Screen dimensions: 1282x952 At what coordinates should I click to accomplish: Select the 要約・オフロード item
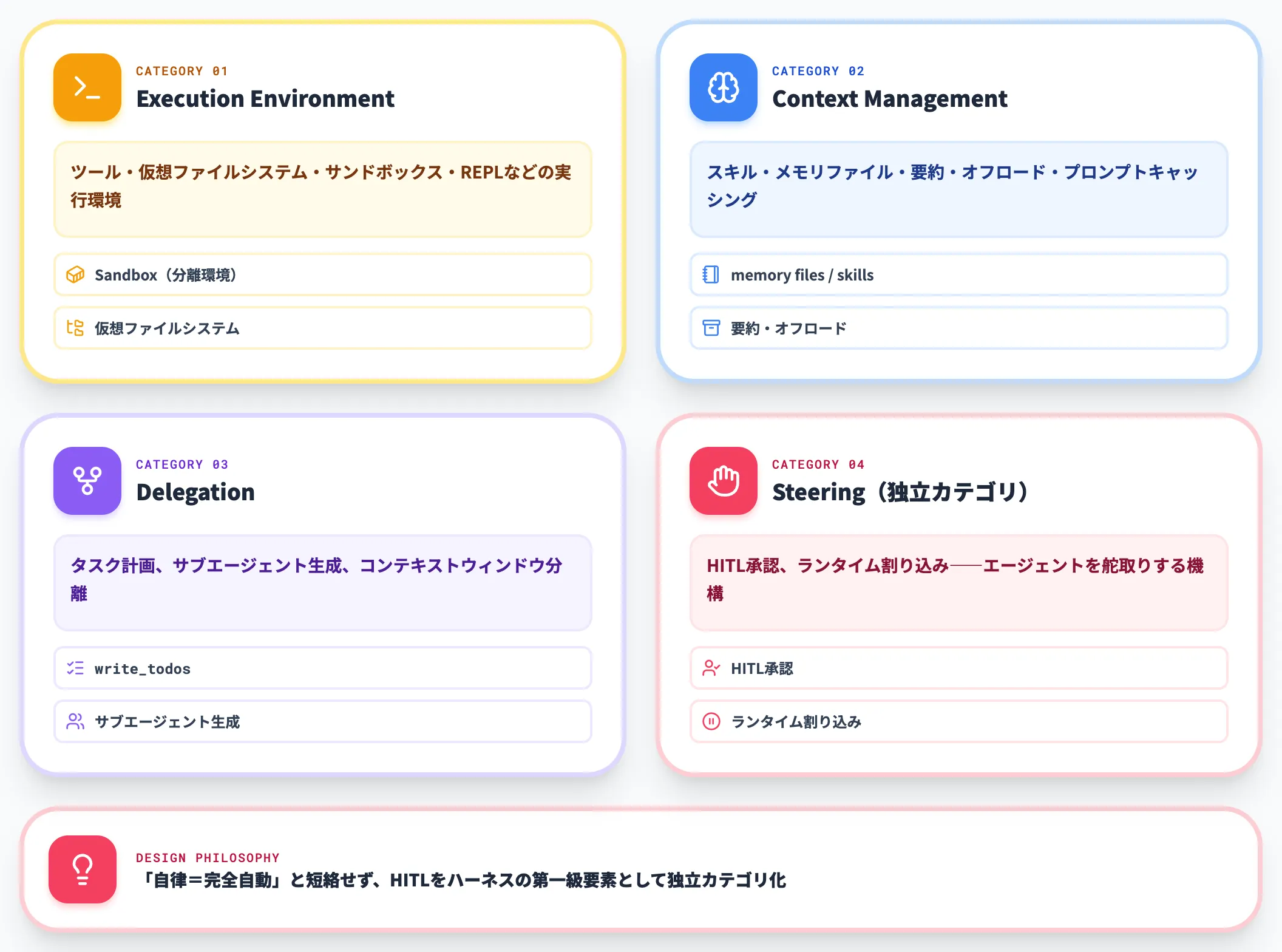959,328
